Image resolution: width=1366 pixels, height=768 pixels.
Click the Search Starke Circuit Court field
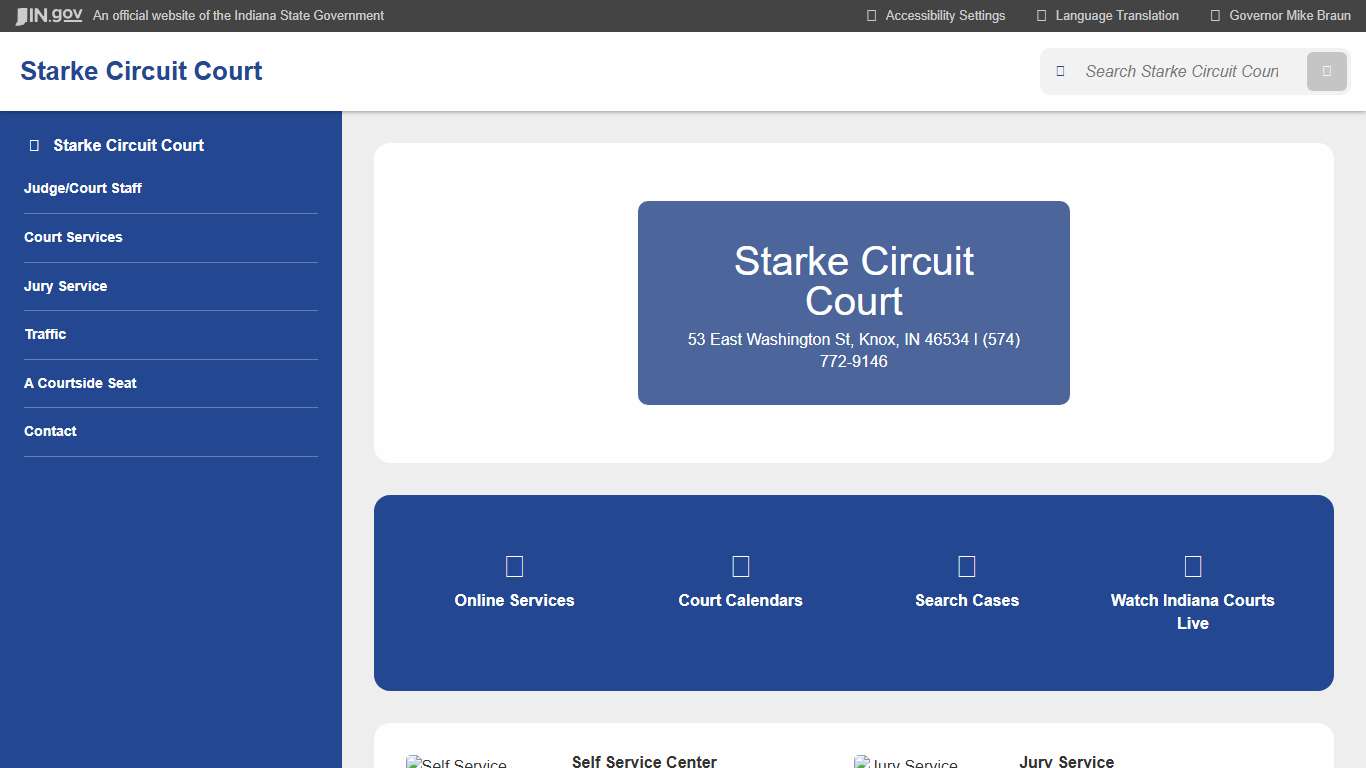tap(1180, 71)
